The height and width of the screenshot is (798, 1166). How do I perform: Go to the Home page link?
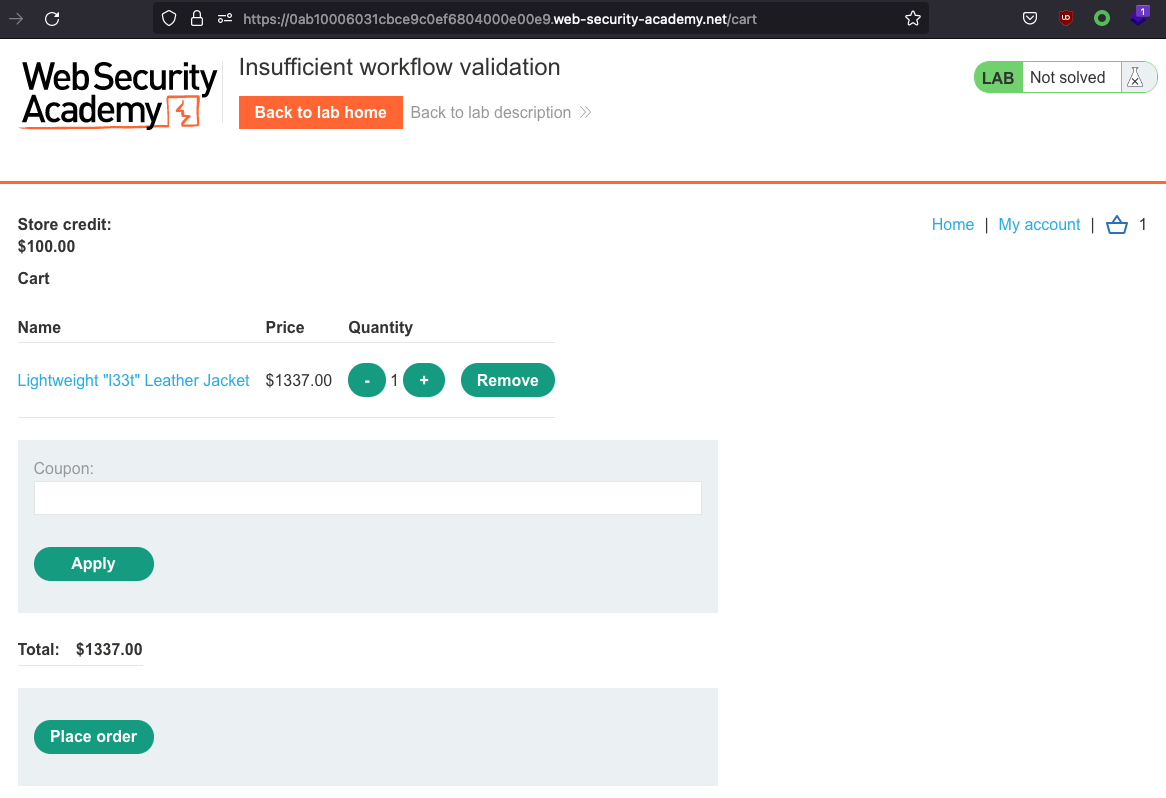(x=952, y=225)
